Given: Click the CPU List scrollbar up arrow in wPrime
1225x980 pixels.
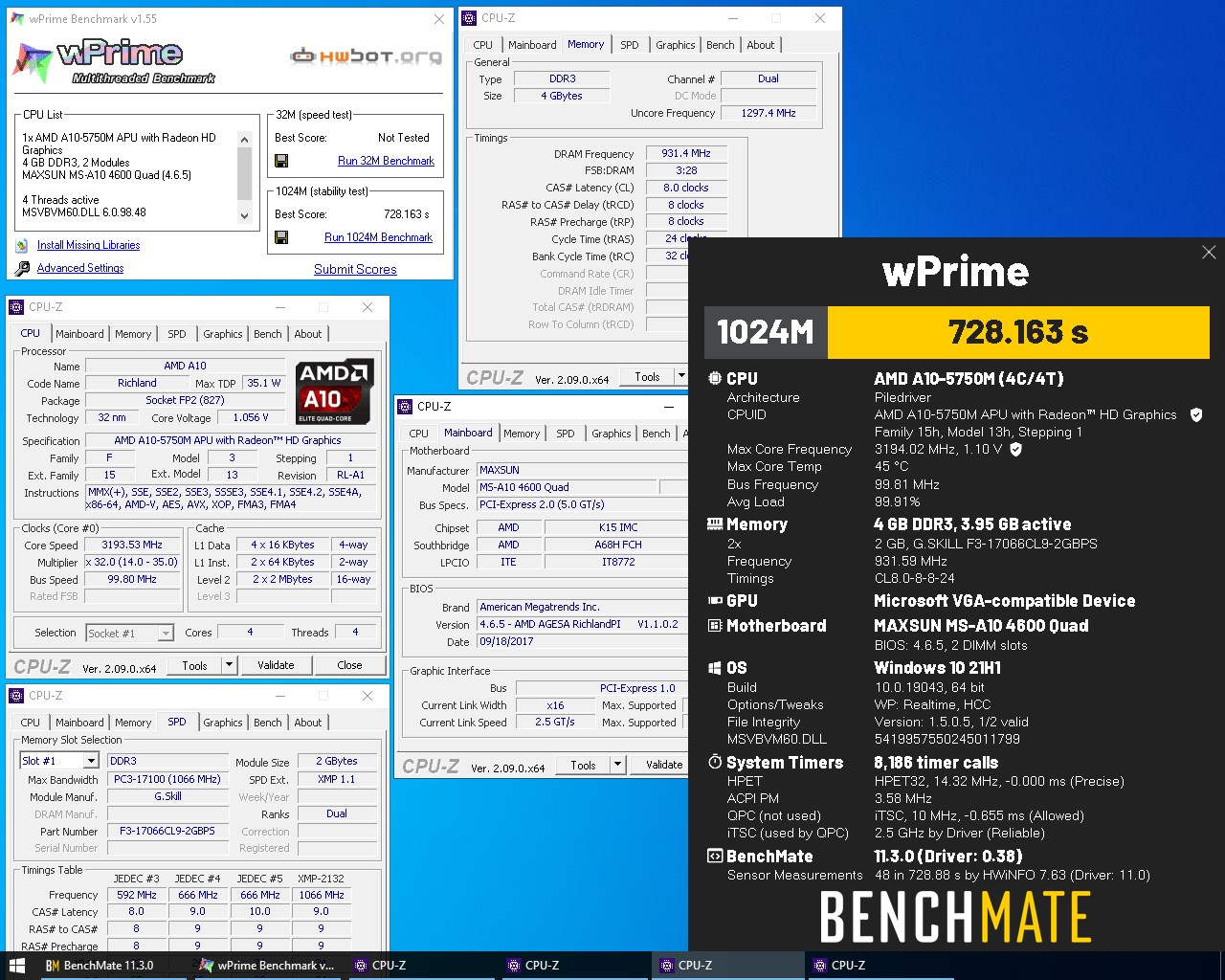Looking at the screenshot, I should [x=244, y=140].
